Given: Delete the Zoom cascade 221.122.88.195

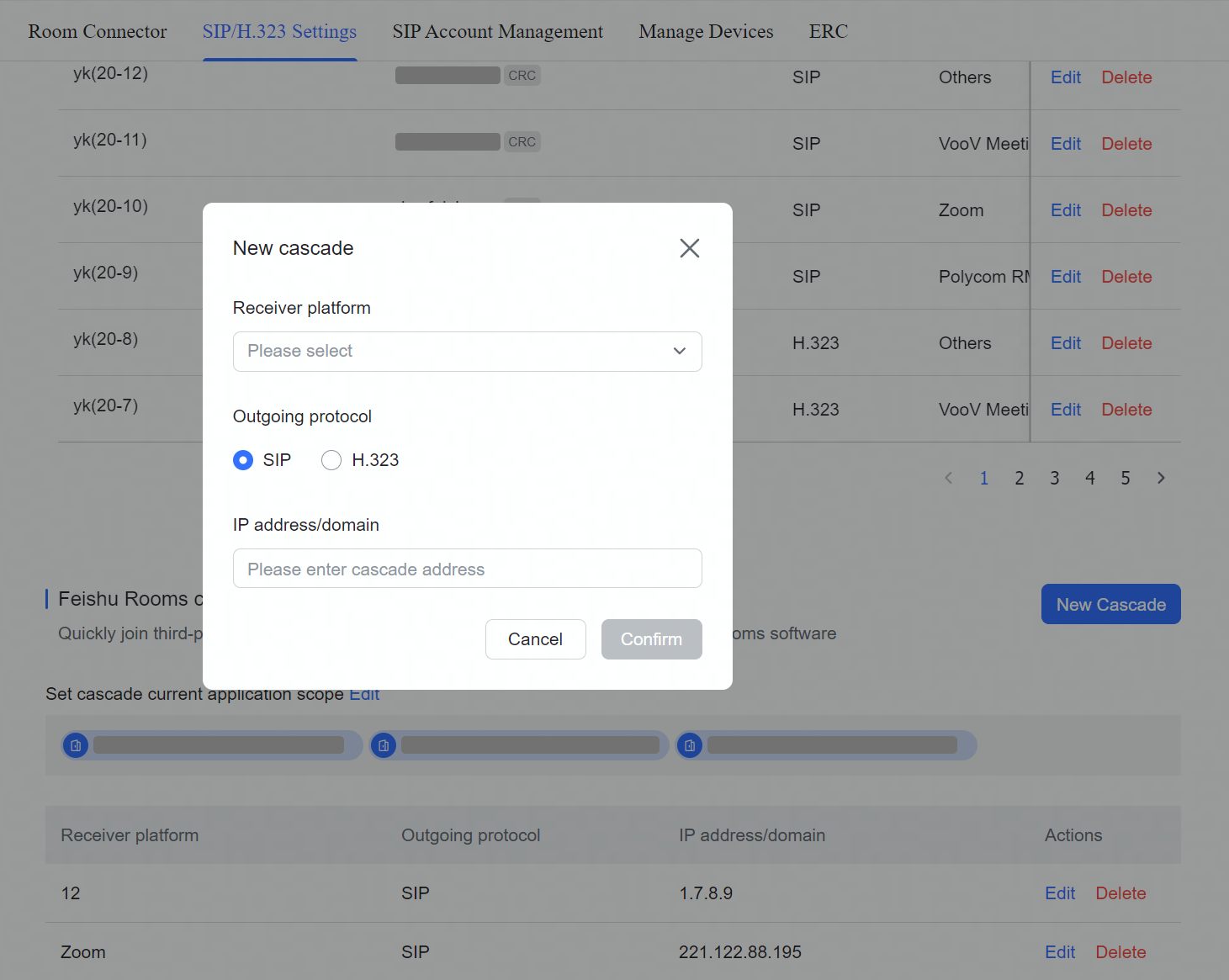Looking at the screenshot, I should 1121,952.
